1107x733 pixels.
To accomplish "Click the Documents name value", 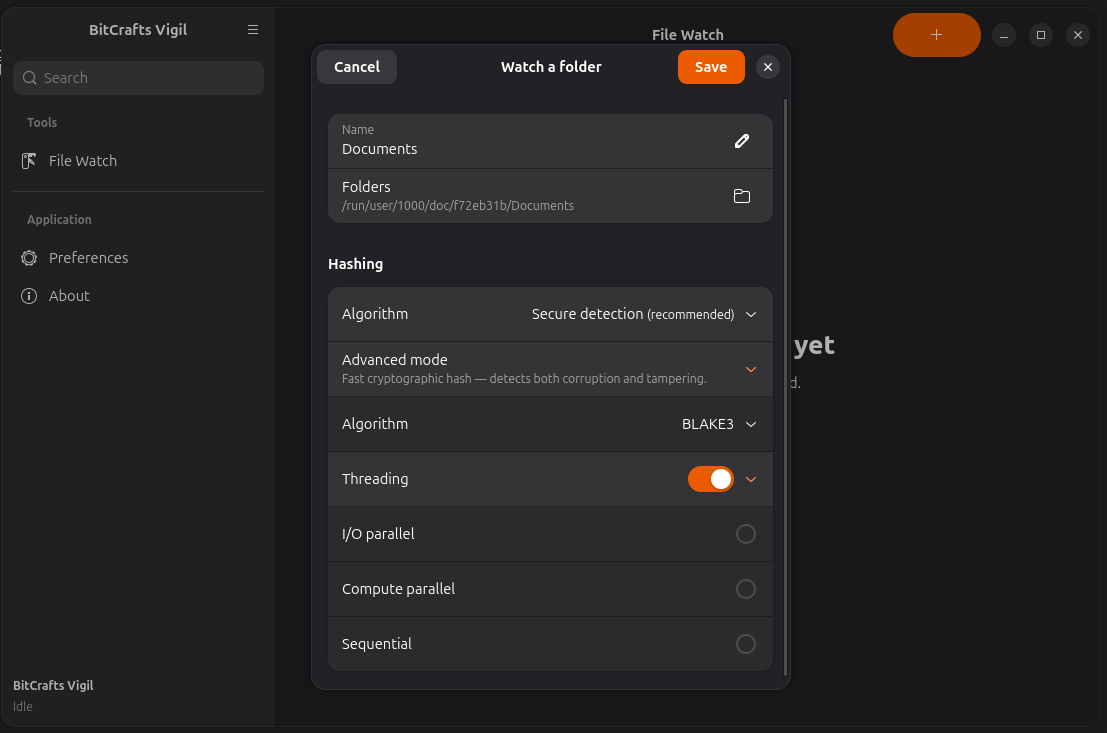I will 379,149.
